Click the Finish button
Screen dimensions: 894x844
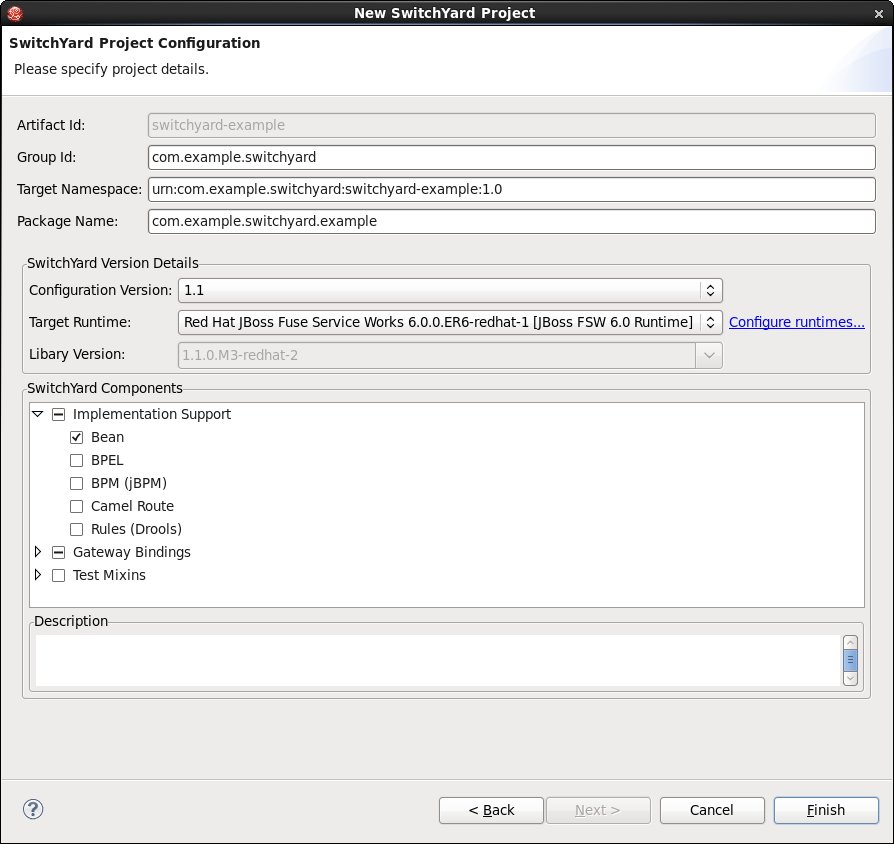coord(826,810)
